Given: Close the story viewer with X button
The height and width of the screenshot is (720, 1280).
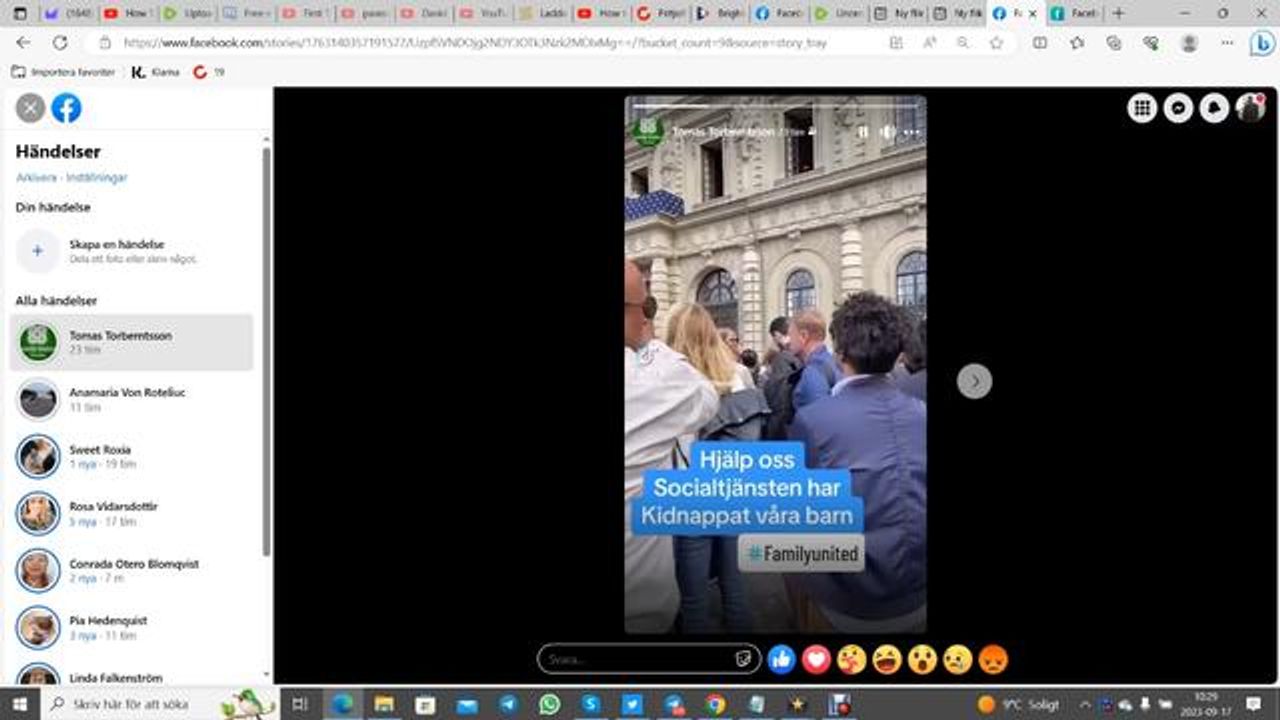Looking at the screenshot, I should [x=30, y=108].
